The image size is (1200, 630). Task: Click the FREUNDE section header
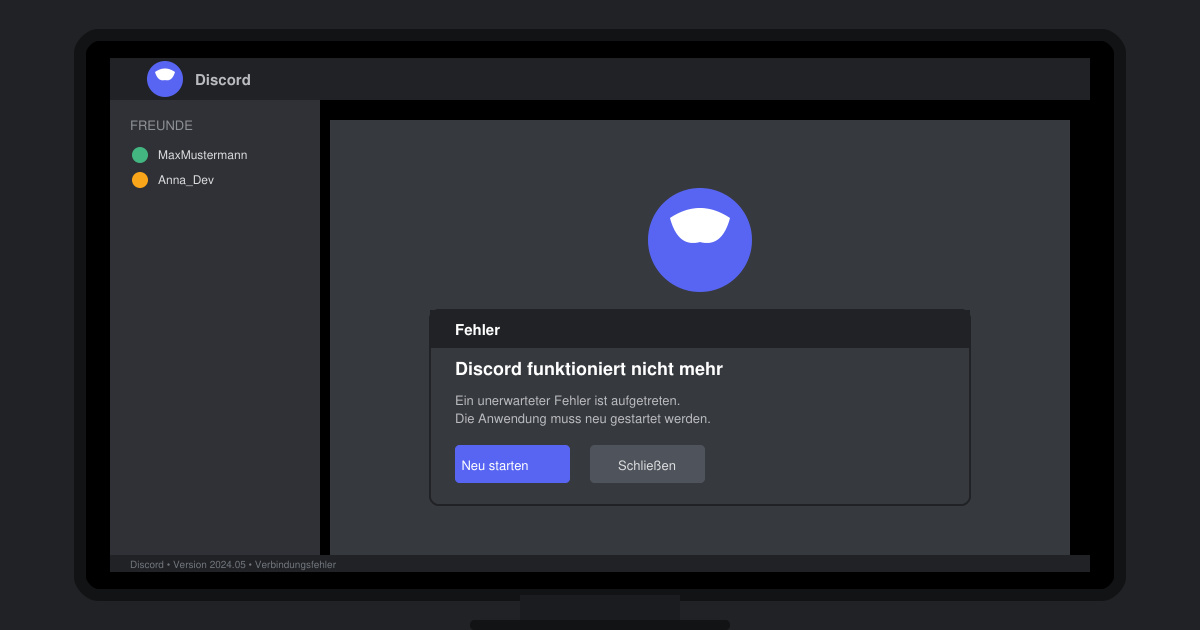point(161,126)
